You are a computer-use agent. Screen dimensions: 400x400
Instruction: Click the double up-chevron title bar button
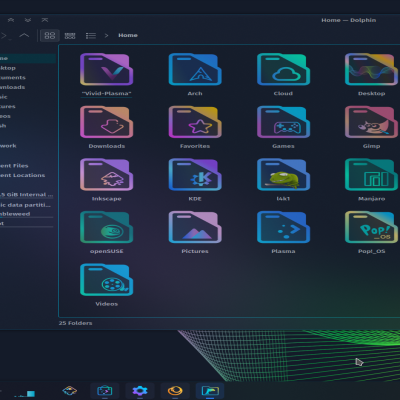click(11, 20)
